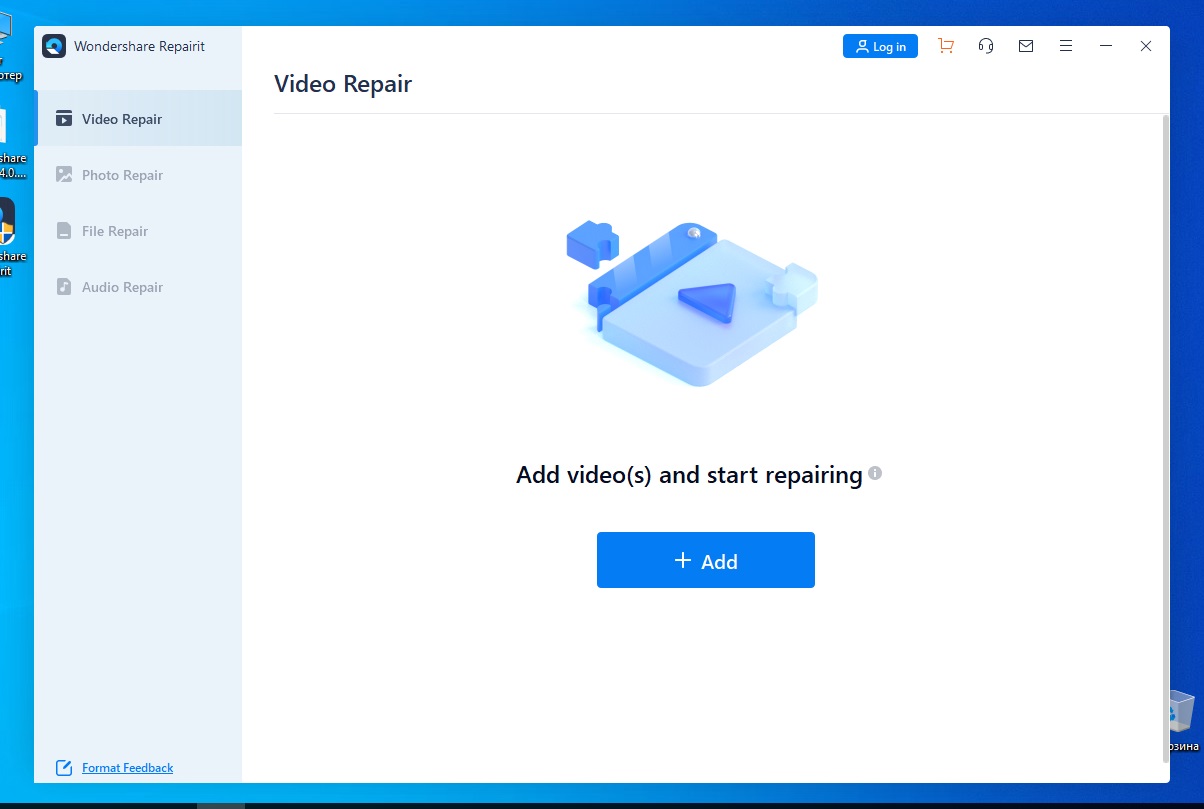Open the Format Feedback link

click(x=127, y=767)
